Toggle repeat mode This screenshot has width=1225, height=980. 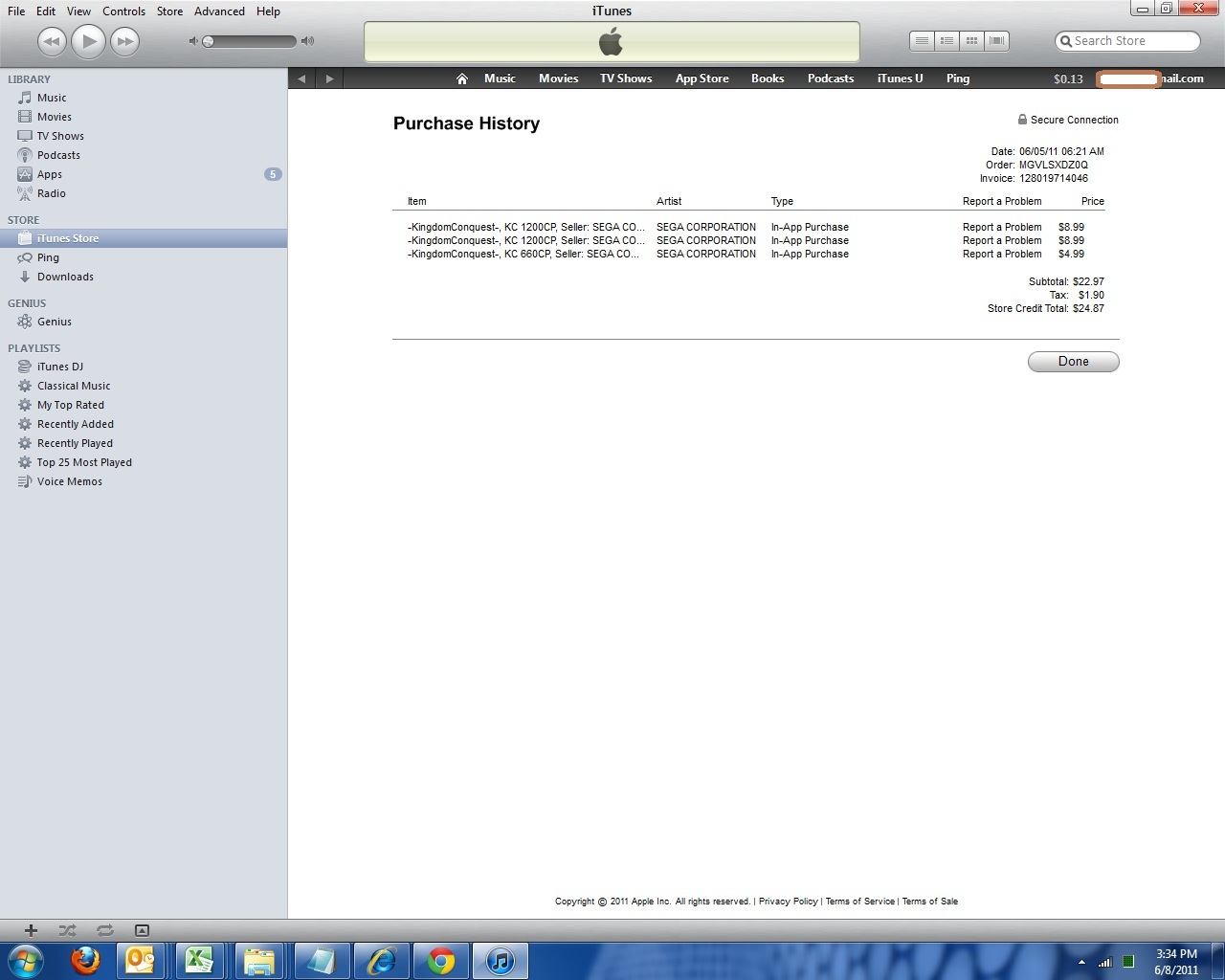[x=104, y=930]
